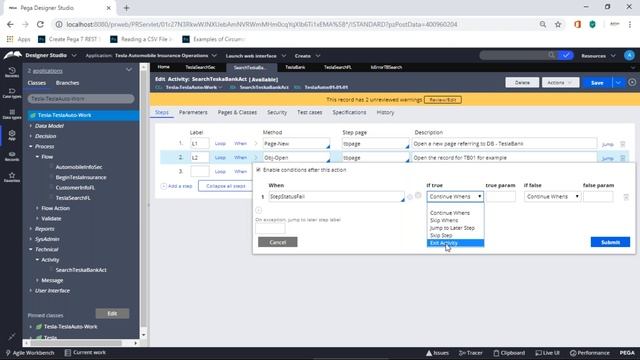
Task: Open Live UI tool
Action: (x=547, y=353)
